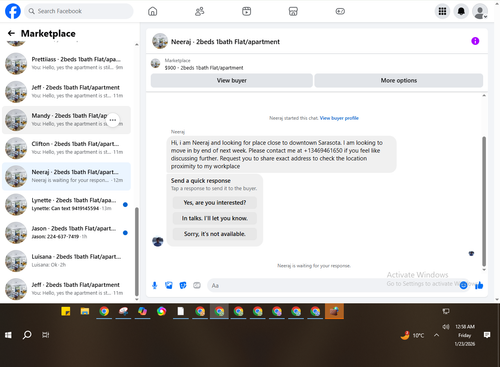Open the account profile menu

point(480,11)
